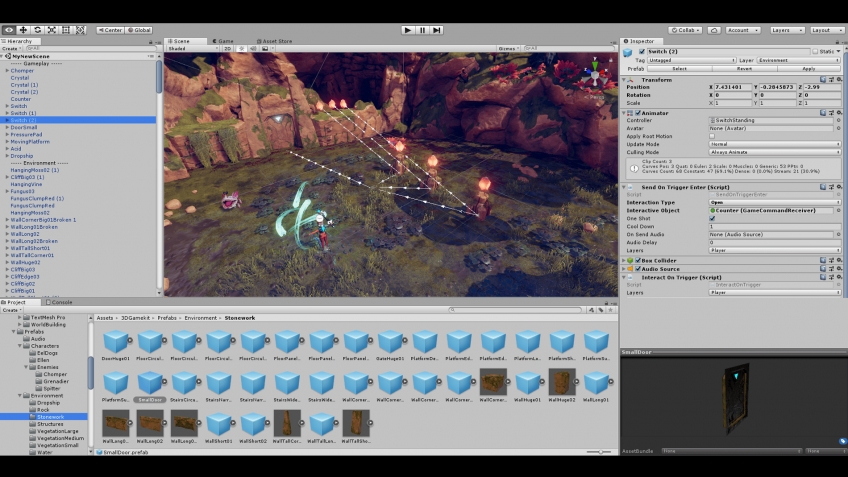Open the Shaded draw mode dropdown
The image size is (848, 477).
(x=193, y=49)
